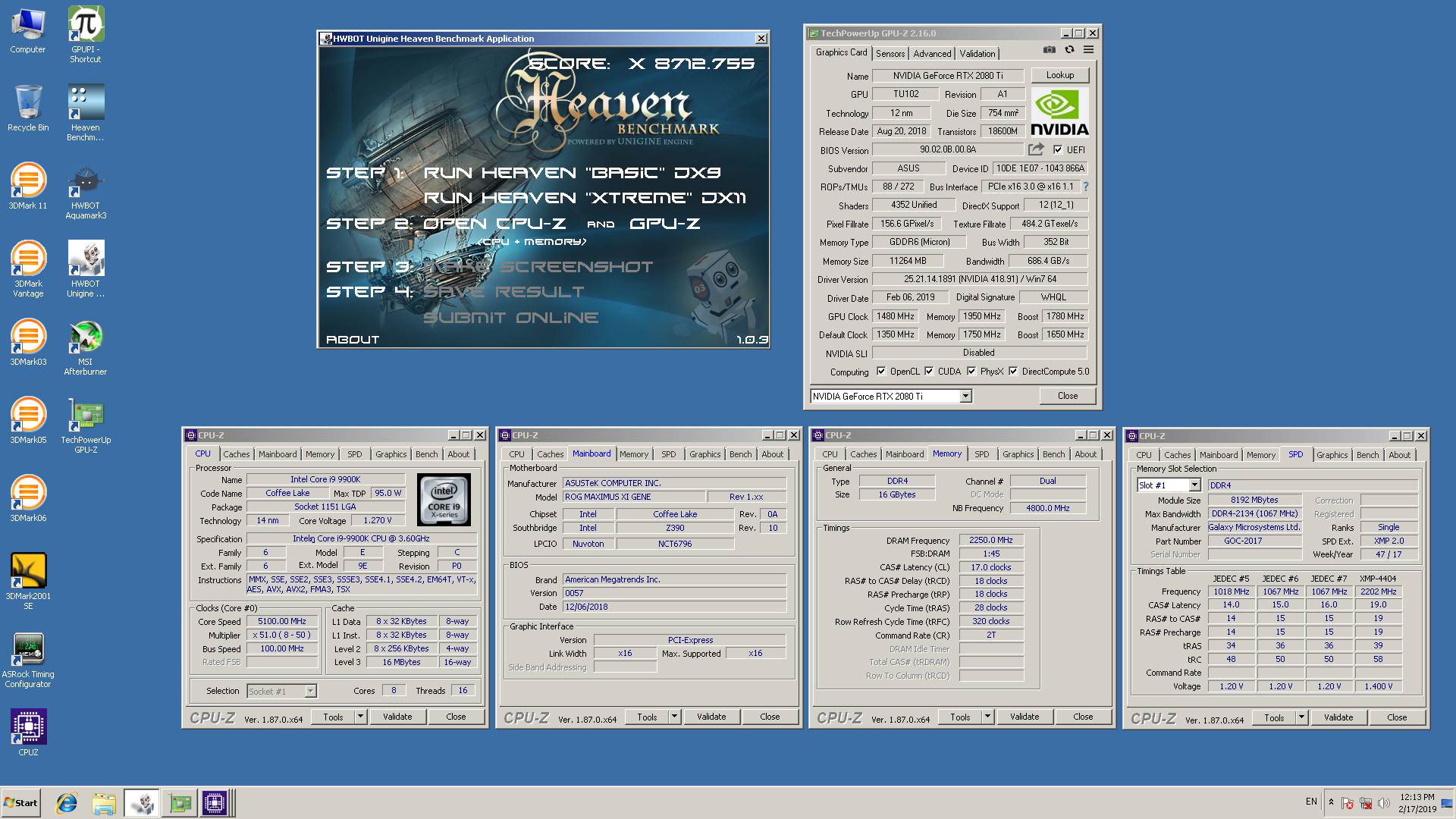Expand Tools dropdown arrow in Mainboard window
Image resolution: width=1456 pixels, height=819 pixels.
[674, 717]
